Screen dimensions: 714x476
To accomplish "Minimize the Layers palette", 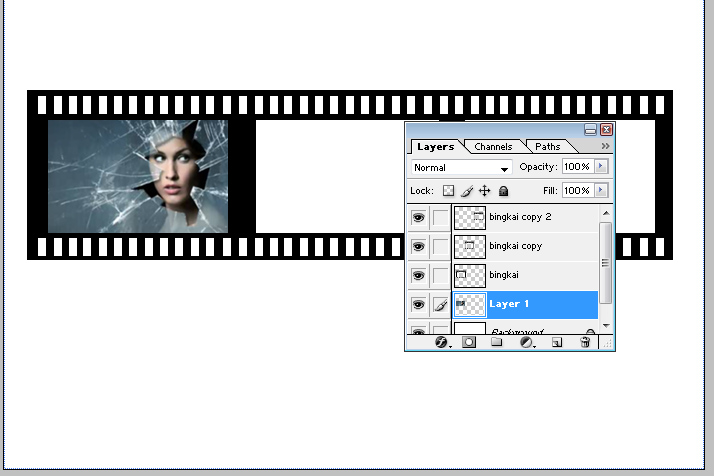I will pyautogui.click(x=590, y=130).
